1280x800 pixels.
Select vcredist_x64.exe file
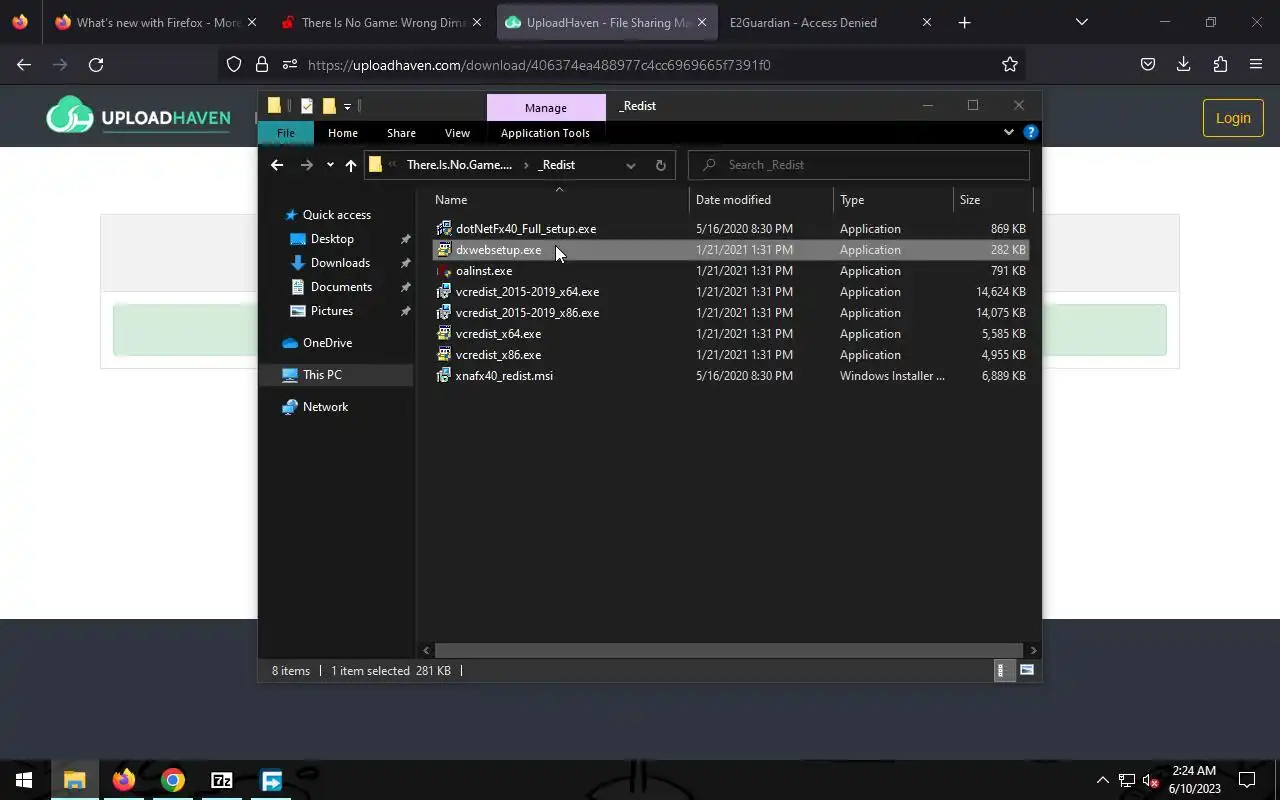pyautogui.click(x=498, y=334)
